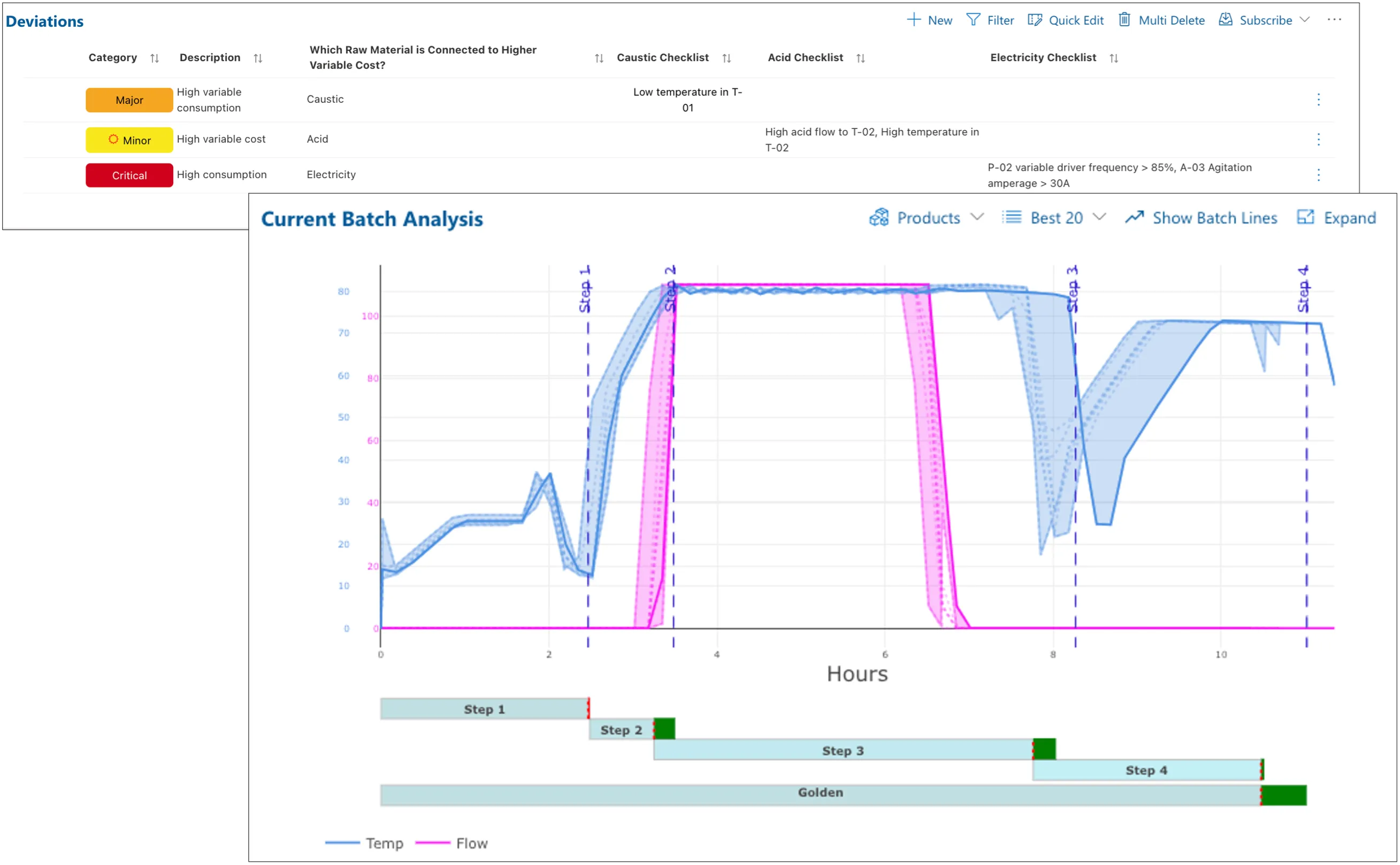Sort by Caustic Checklist column arrows

[x=726, y=58]
